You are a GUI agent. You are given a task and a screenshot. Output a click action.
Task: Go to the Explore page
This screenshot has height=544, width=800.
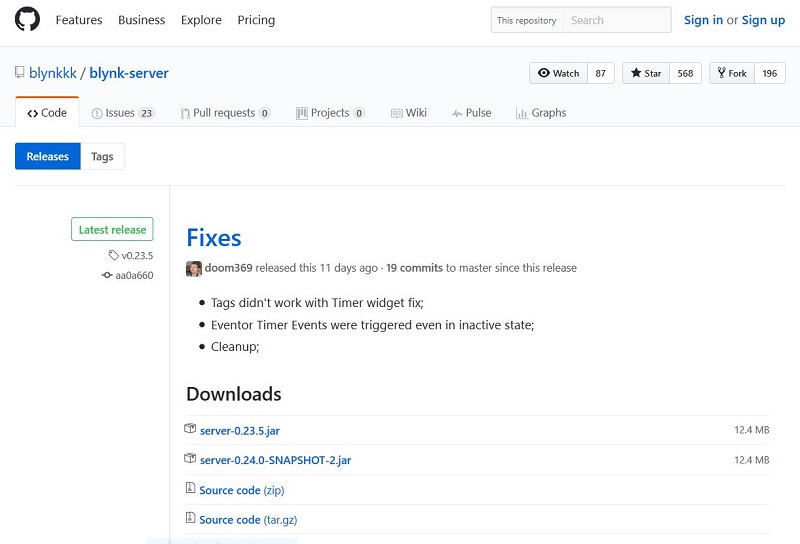point(201,20)
